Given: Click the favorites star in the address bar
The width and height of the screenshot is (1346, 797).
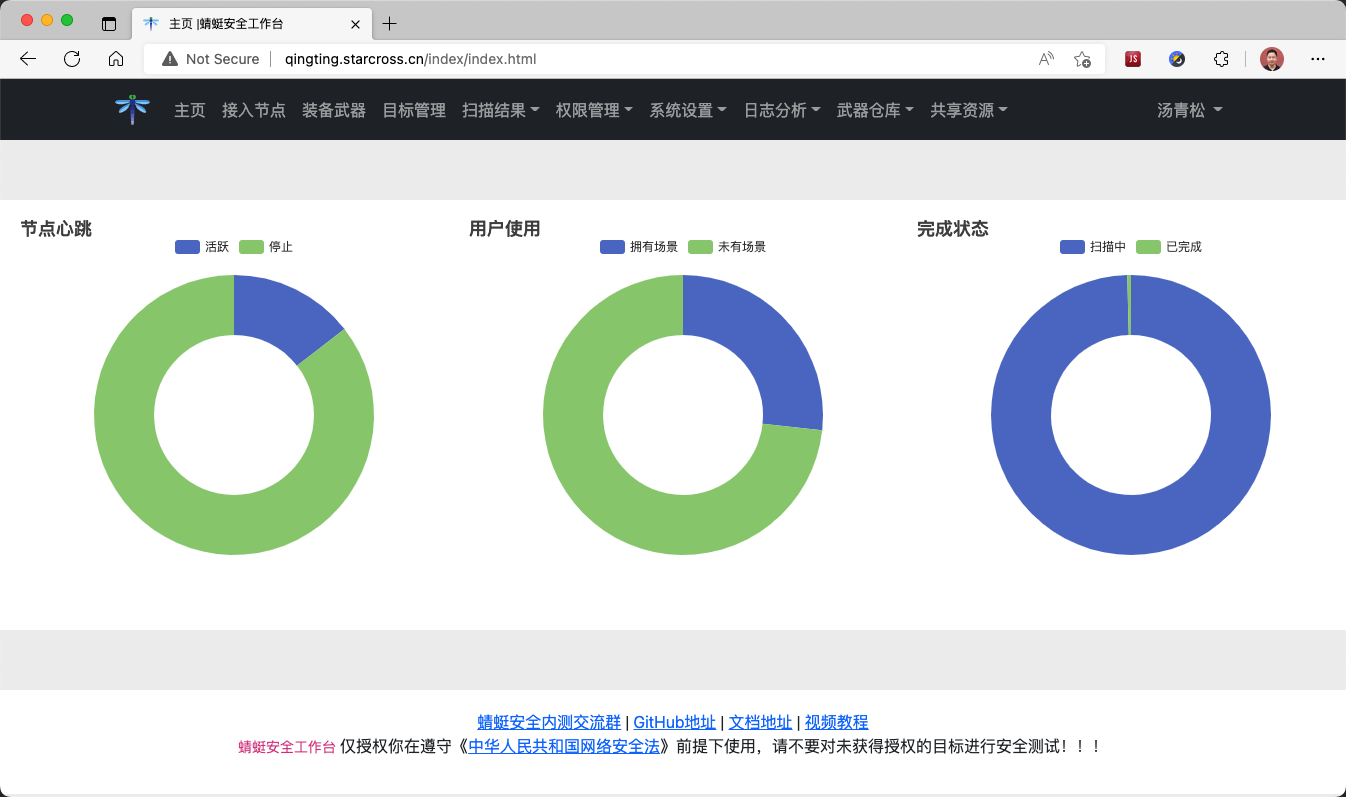Looking at the screenshot, I should coord(1081,60).
